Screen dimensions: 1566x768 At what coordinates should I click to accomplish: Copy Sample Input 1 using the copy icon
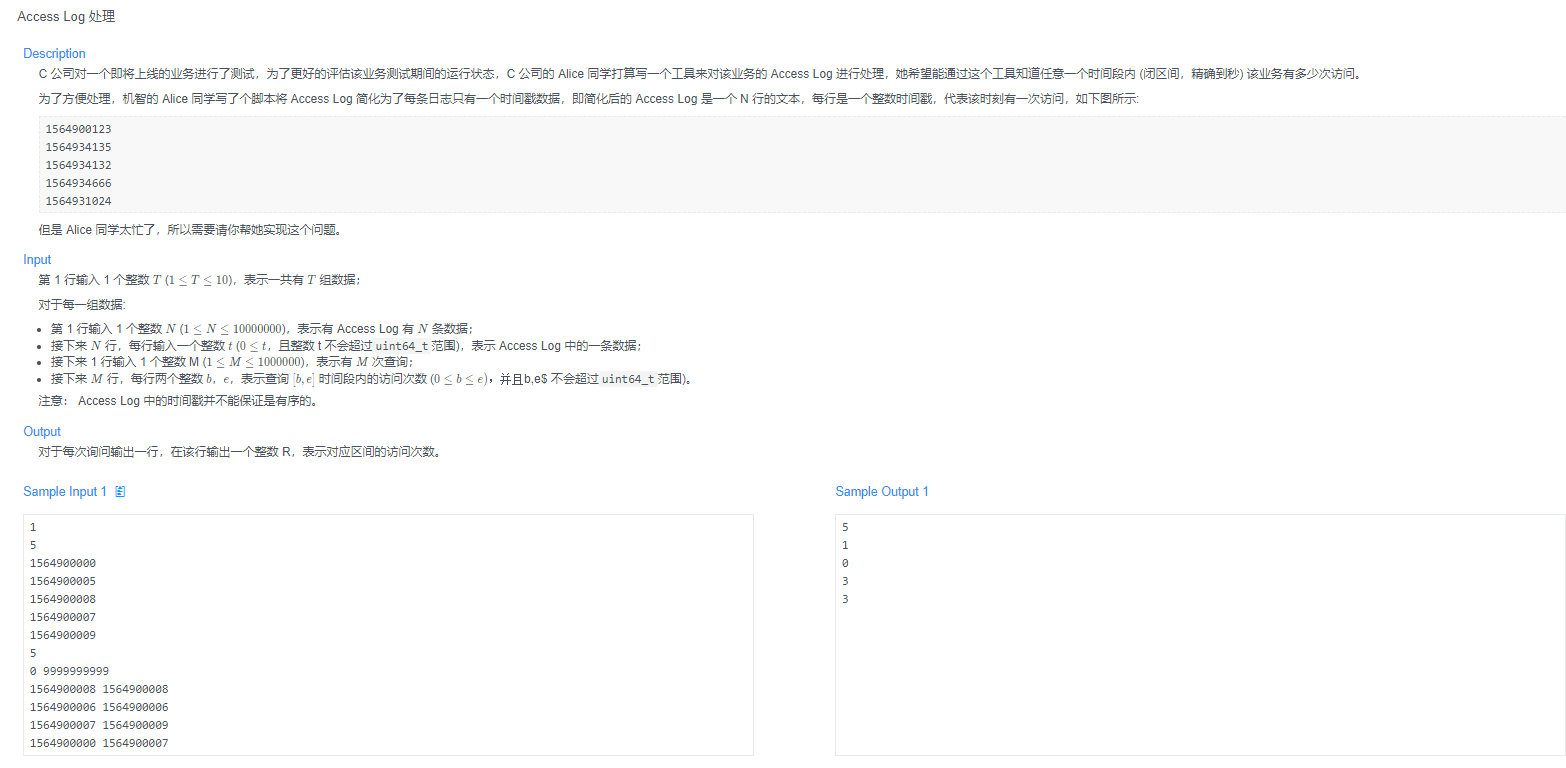(120, 492)
